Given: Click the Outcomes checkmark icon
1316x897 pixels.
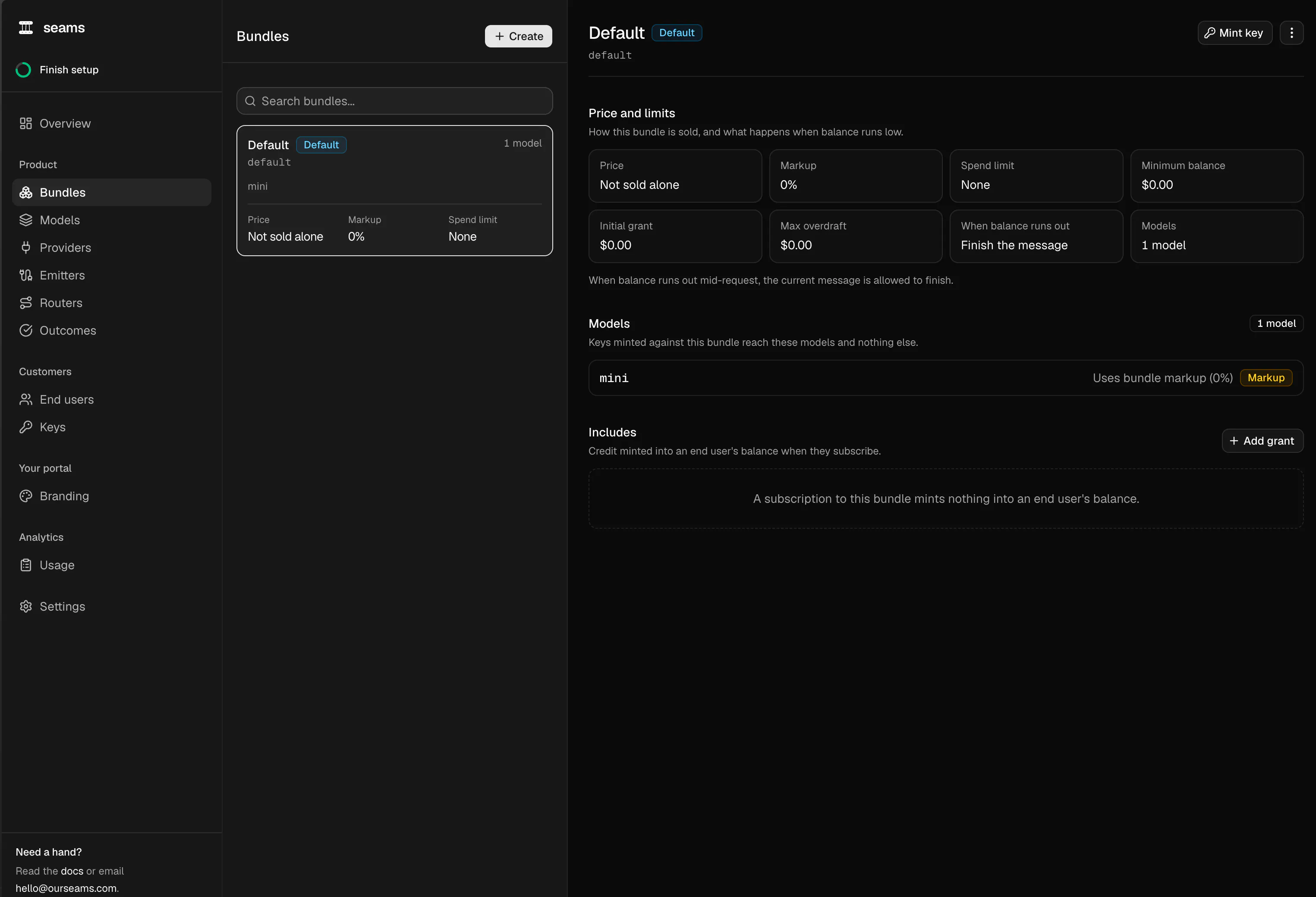Looking at the screenshot, I should pos(25,330).
